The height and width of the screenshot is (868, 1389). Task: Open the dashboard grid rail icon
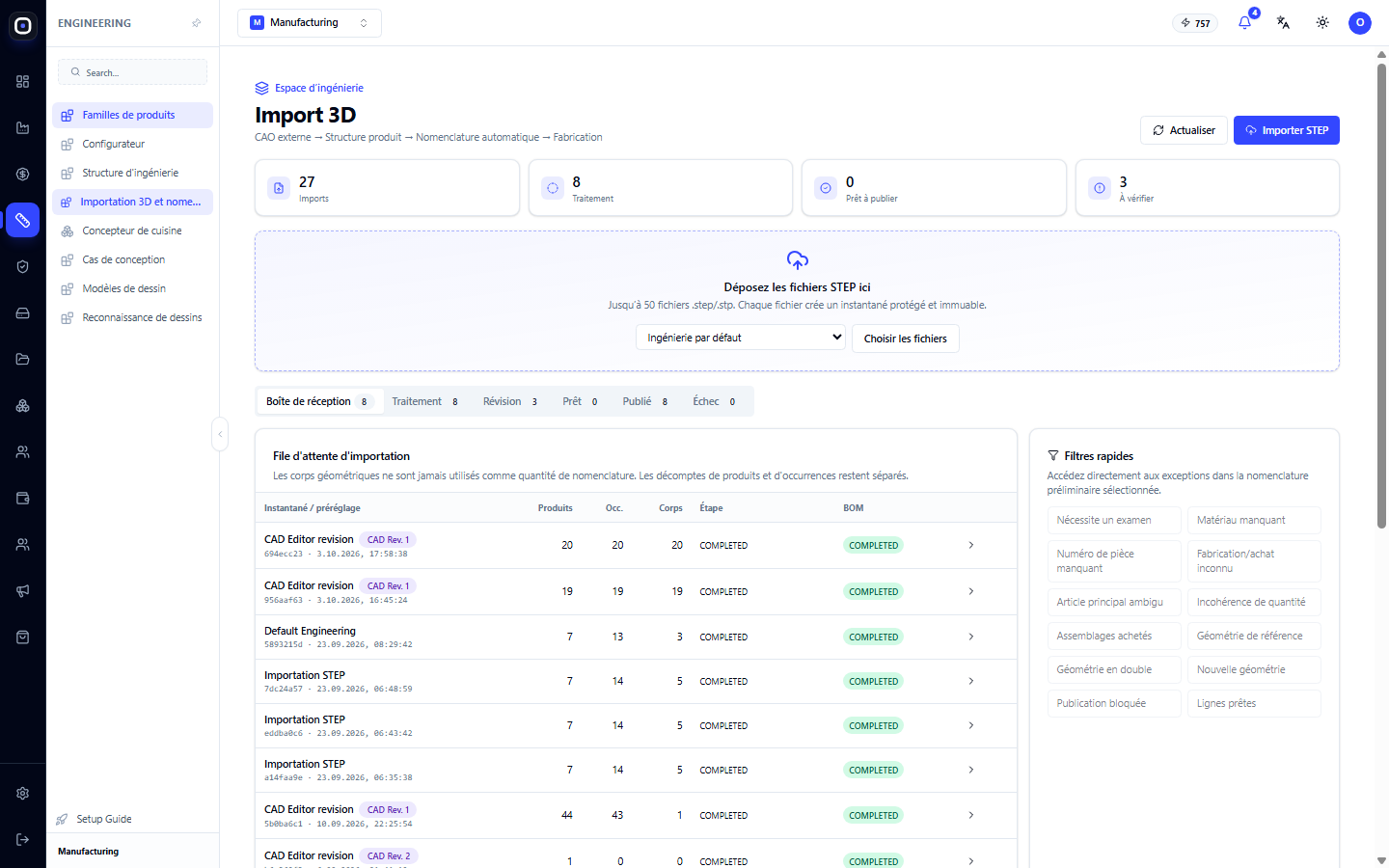point(23,82)
